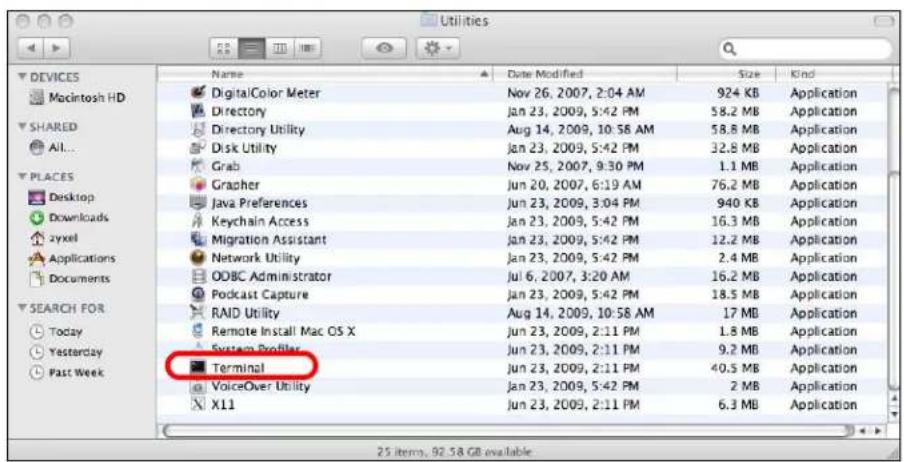Select the Yesterday saved search
This screenshot has width=904, height=462.
[66, 352]
